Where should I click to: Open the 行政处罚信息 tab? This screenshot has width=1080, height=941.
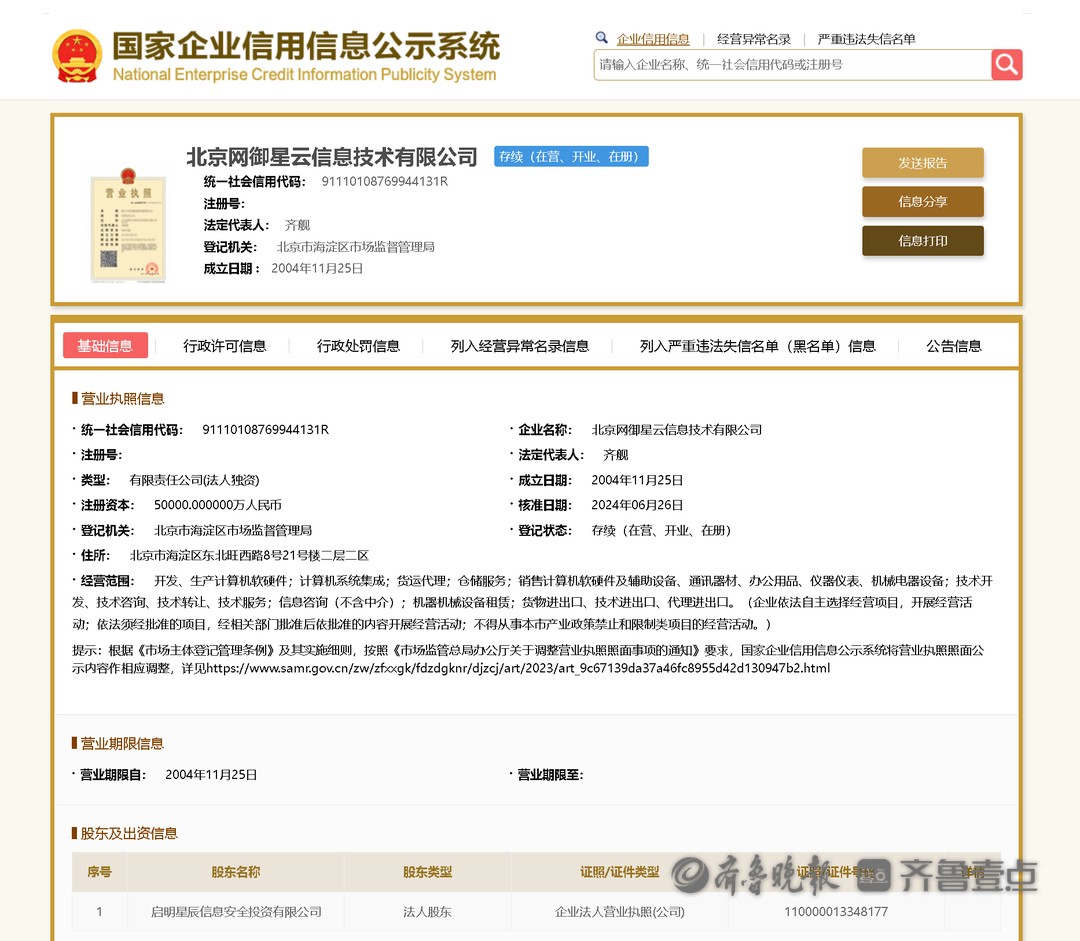(358, 346)
